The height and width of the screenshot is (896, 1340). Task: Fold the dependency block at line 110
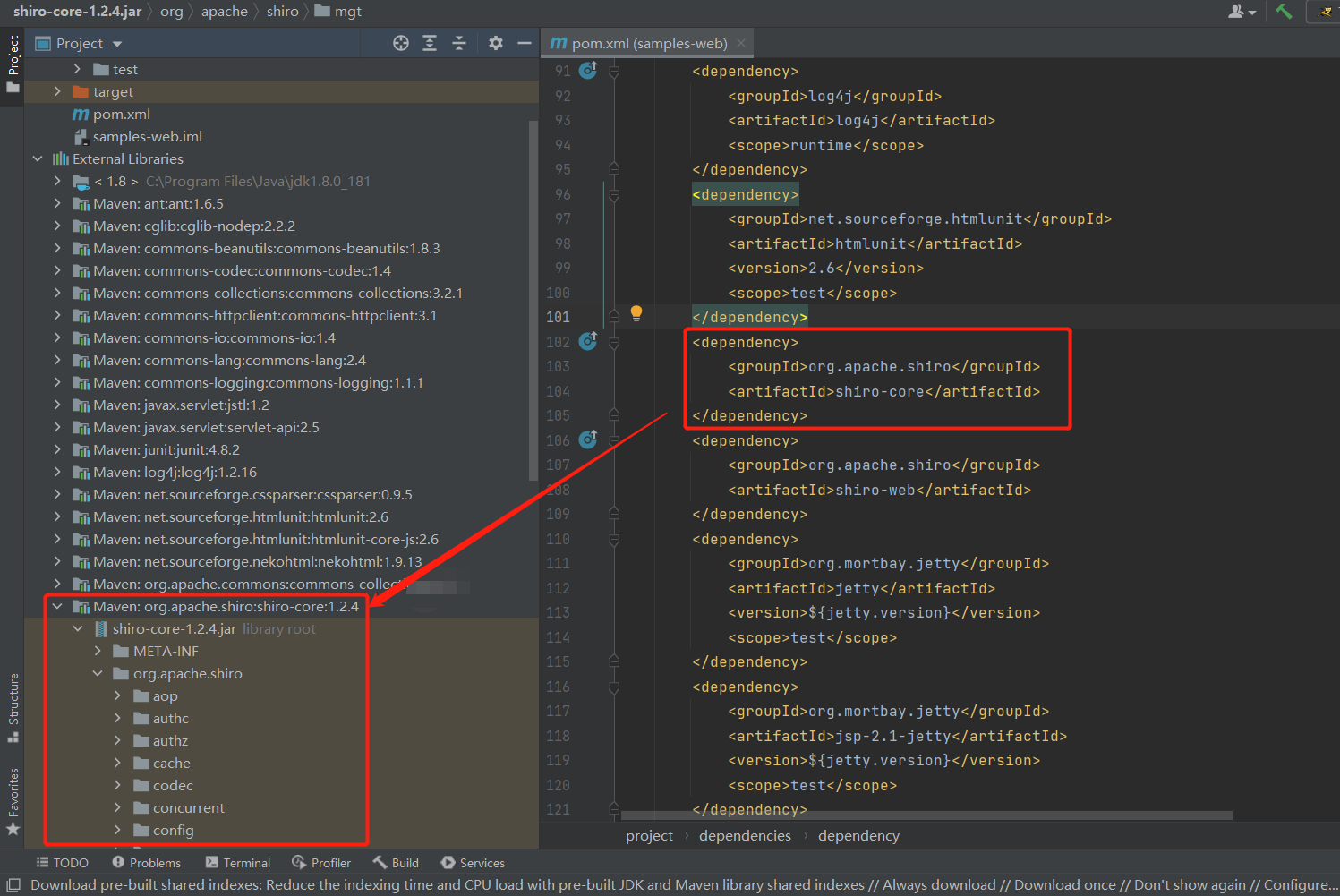pos(614,539)
